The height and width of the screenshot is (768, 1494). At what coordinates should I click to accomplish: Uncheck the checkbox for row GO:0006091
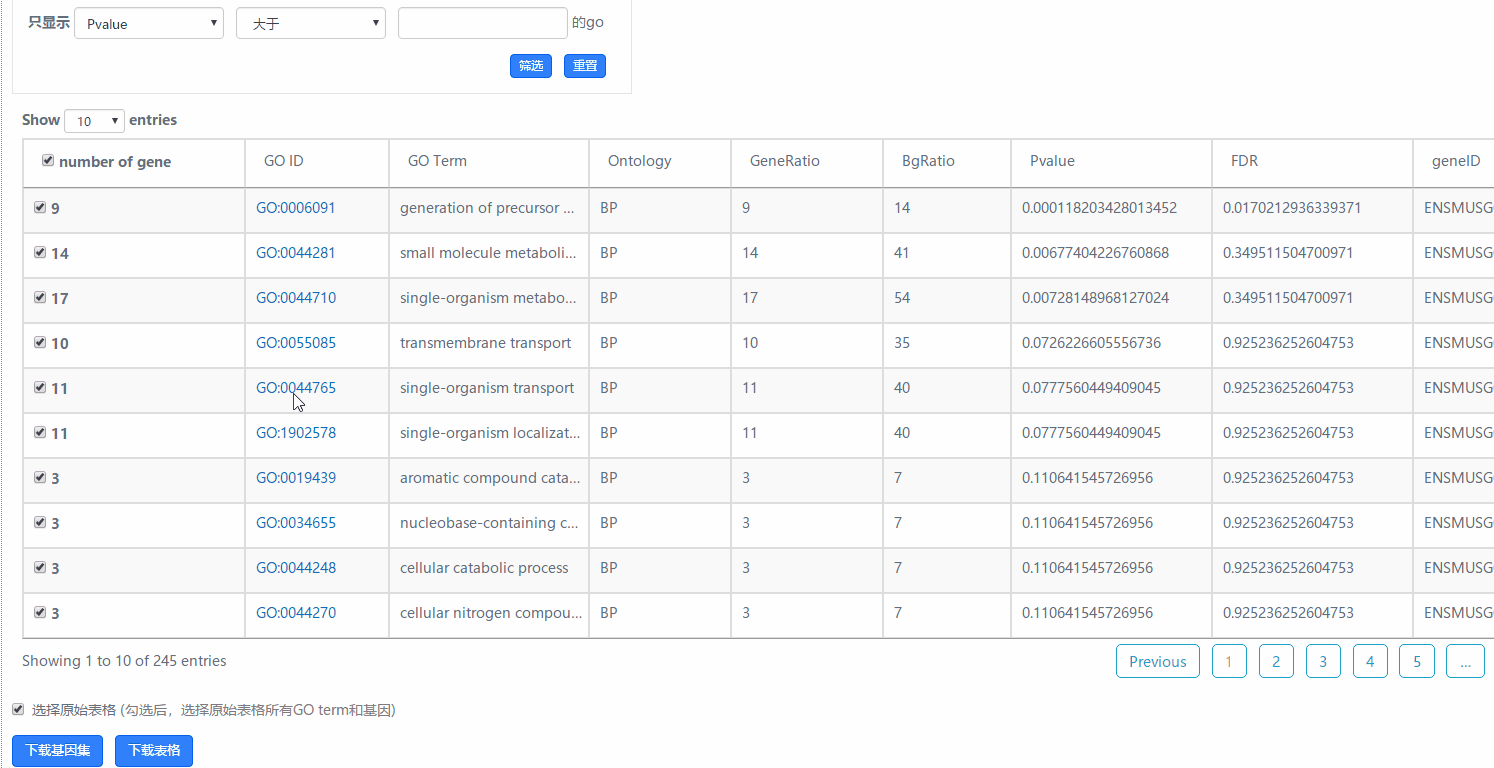pos(40,207)
